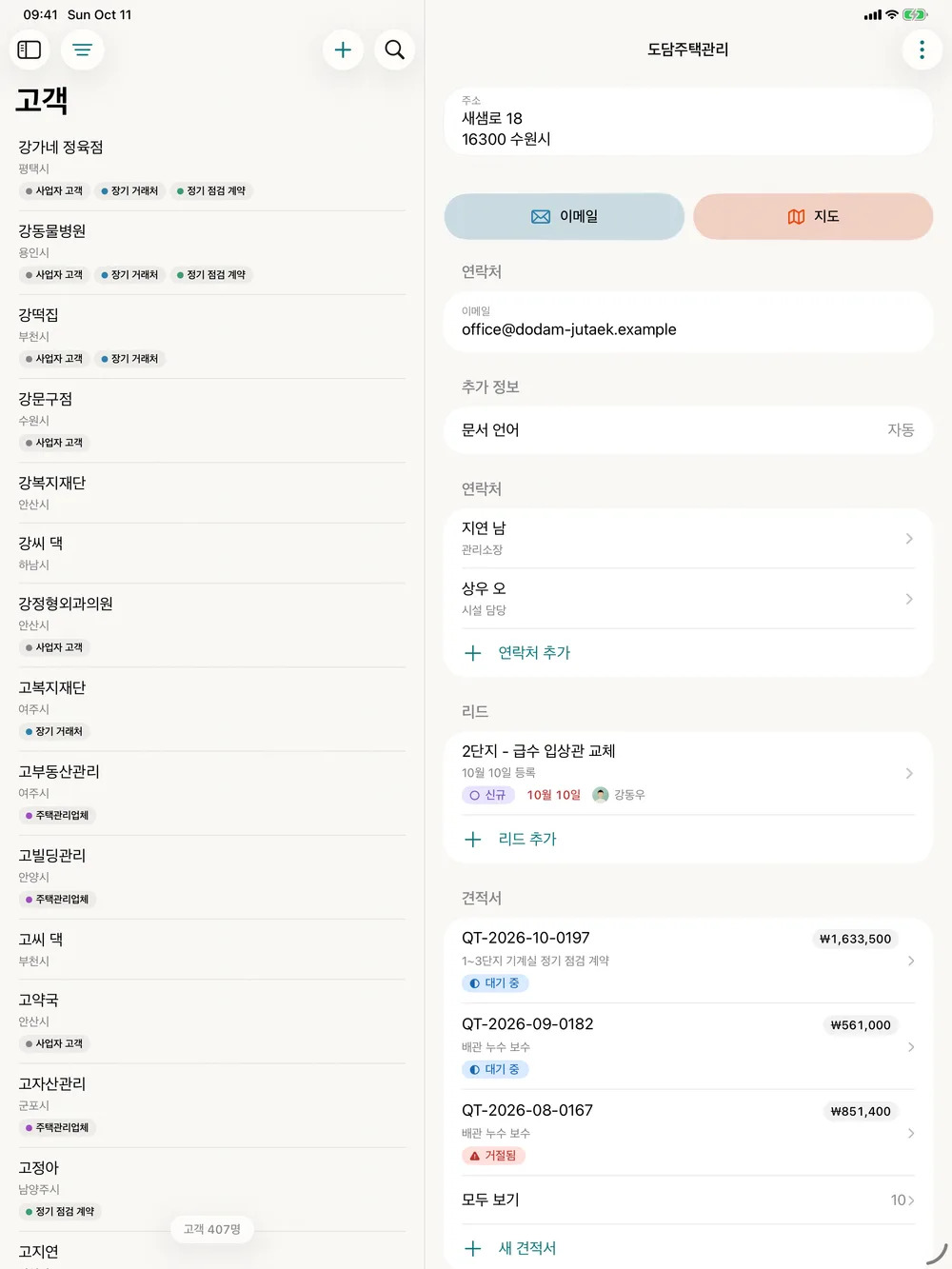The image size is (952, 1269).
Task: Open quote QT-2026-09-0182 chevron
Action: pos(911,1047)
